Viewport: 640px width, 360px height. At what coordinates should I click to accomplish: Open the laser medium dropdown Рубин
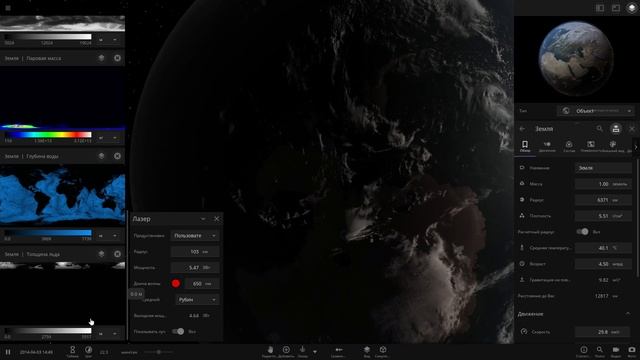click(x=198, y=300)
